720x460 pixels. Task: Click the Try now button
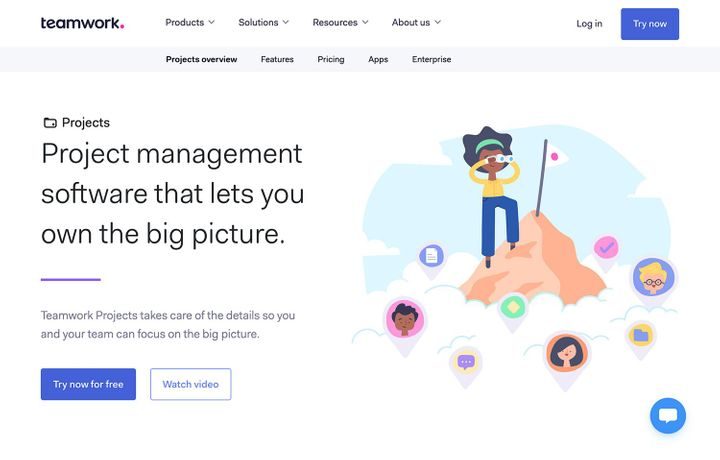tap(650, 24)
